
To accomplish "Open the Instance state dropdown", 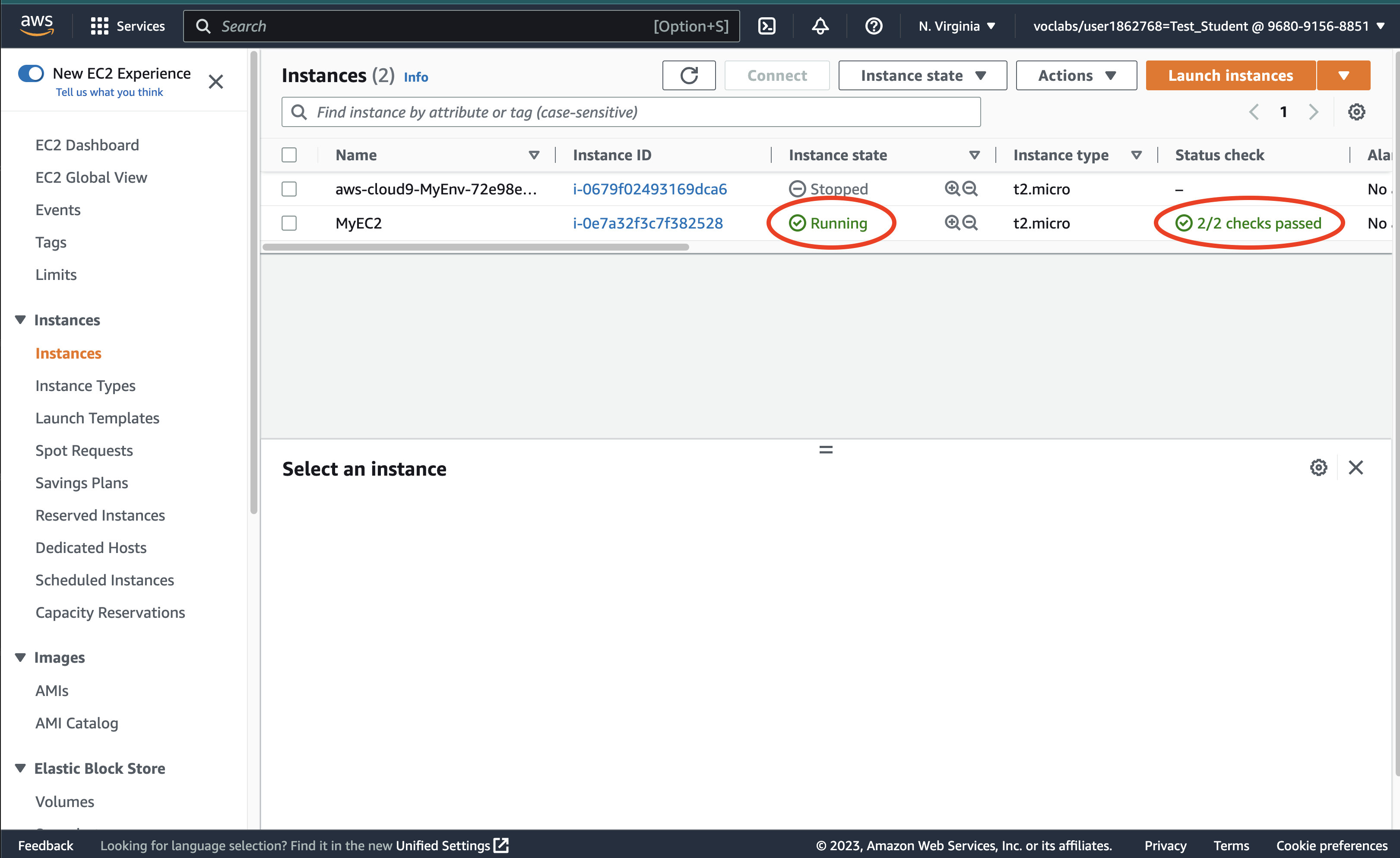I will click(x=922, y=75).
